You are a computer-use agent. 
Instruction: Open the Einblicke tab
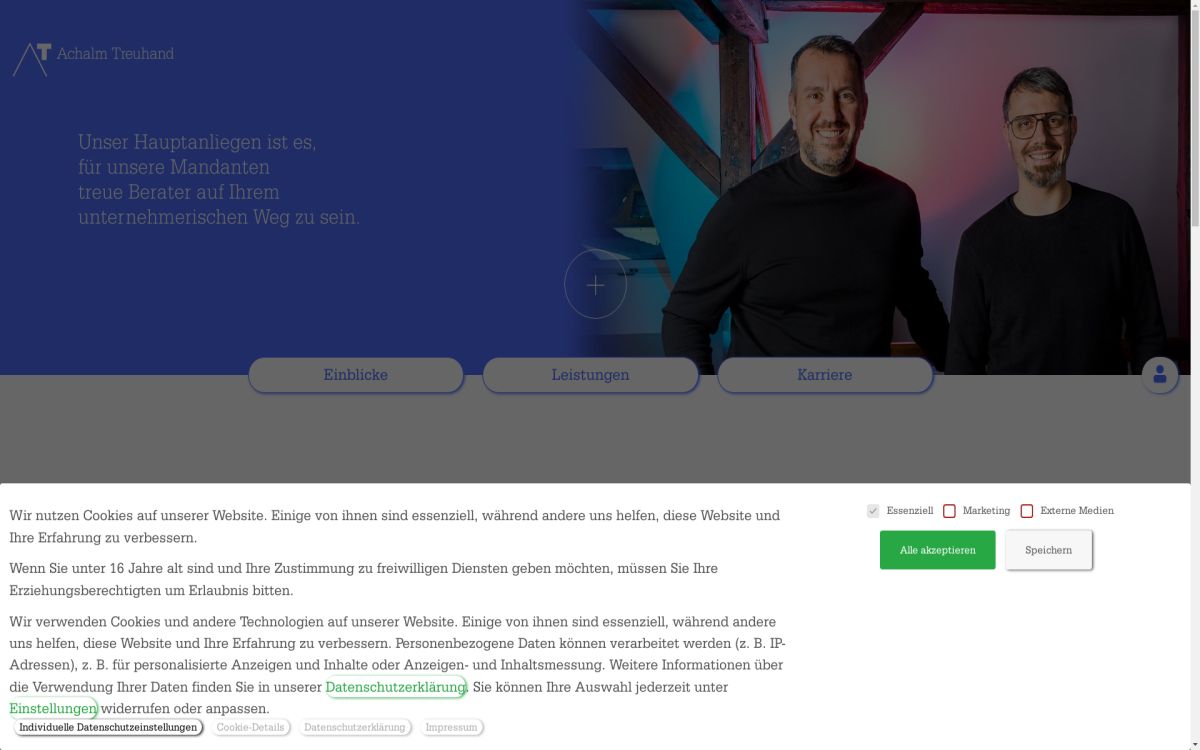(356, 375)
